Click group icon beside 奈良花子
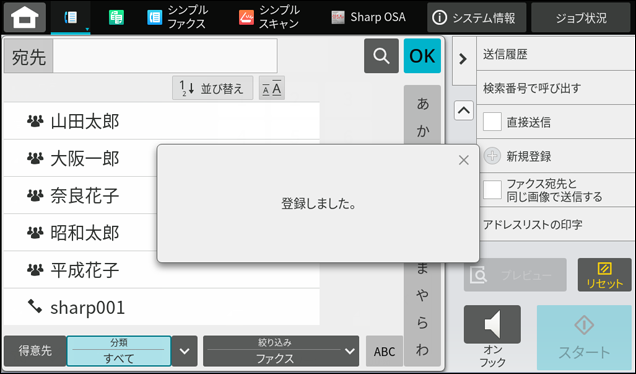Screen dimensions: 636x374 [35, 196]
